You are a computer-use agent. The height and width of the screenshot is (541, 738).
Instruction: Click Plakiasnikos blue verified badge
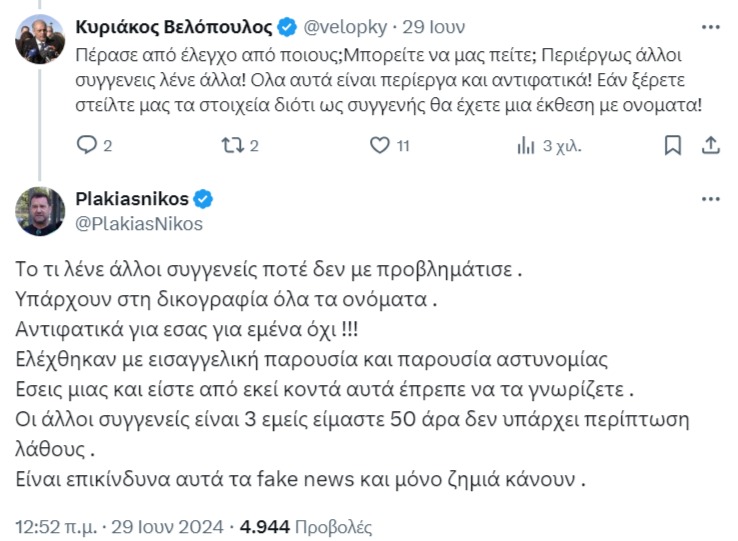(x=203, y=199)
